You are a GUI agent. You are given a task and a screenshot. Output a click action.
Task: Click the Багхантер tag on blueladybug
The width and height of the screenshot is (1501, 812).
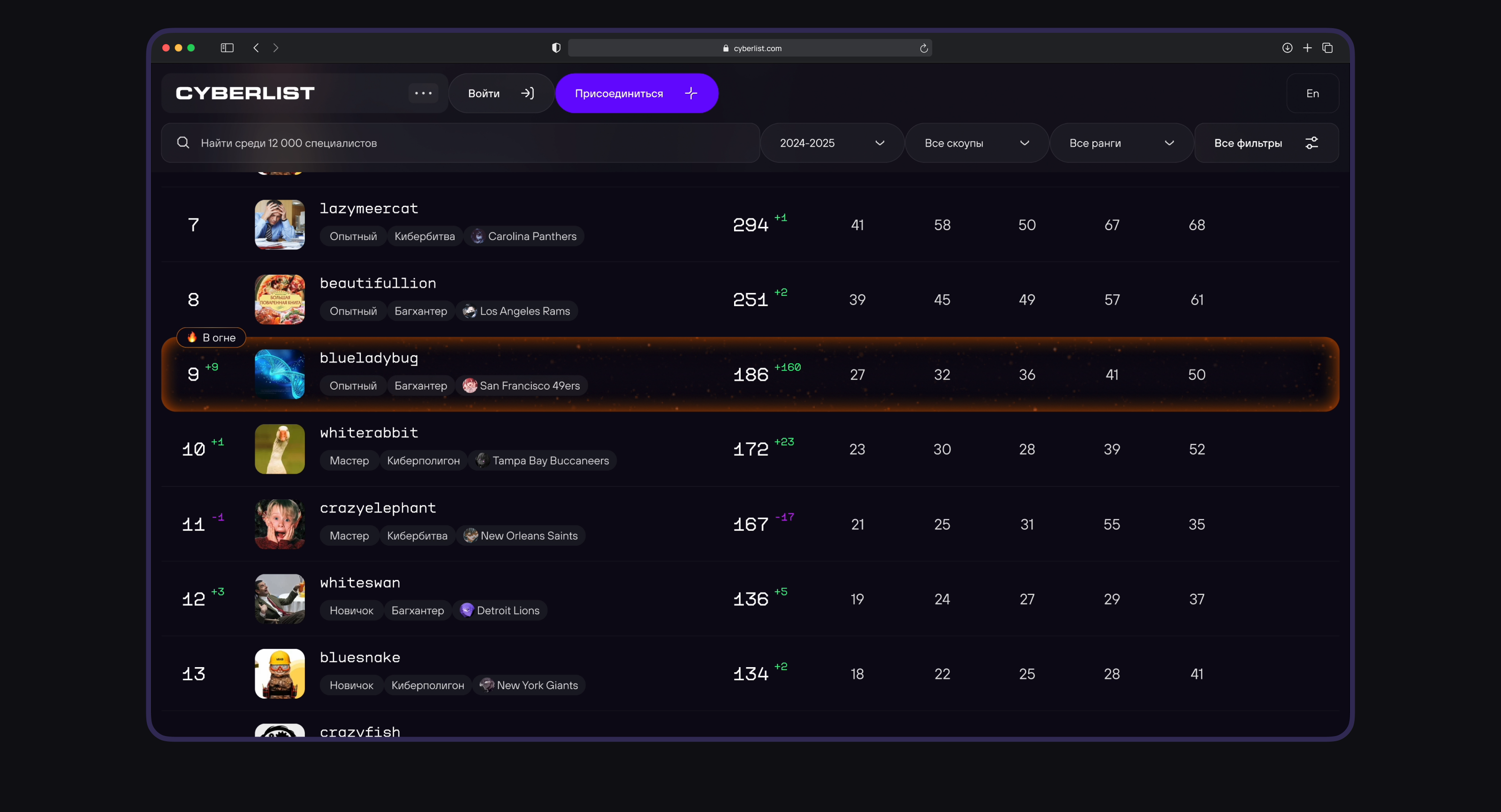[420, 386]
